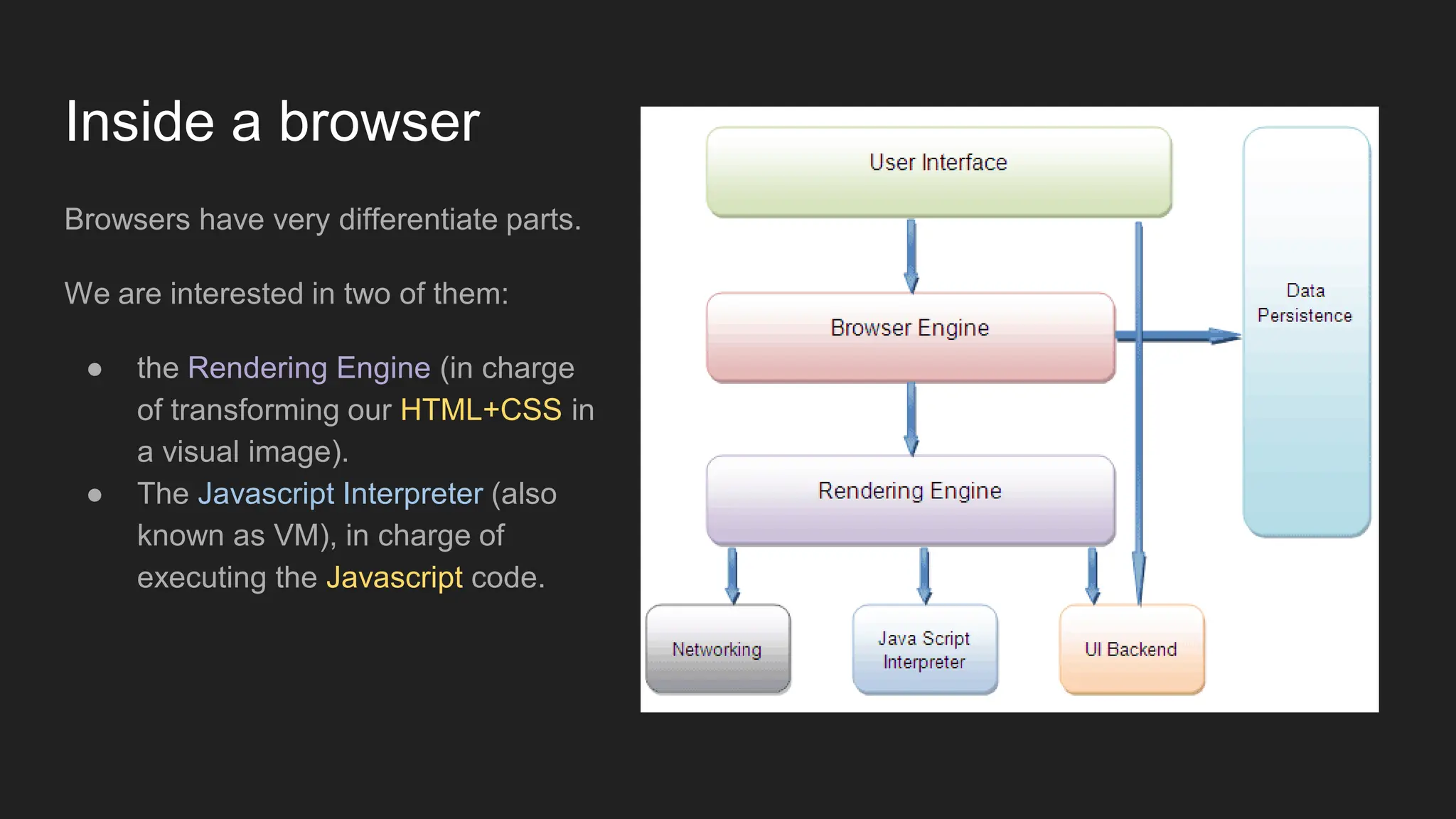The height and width of the screenshot is (819, 1456).
Task: Click arrow pointing down to Networking
Action: (732, 574)
